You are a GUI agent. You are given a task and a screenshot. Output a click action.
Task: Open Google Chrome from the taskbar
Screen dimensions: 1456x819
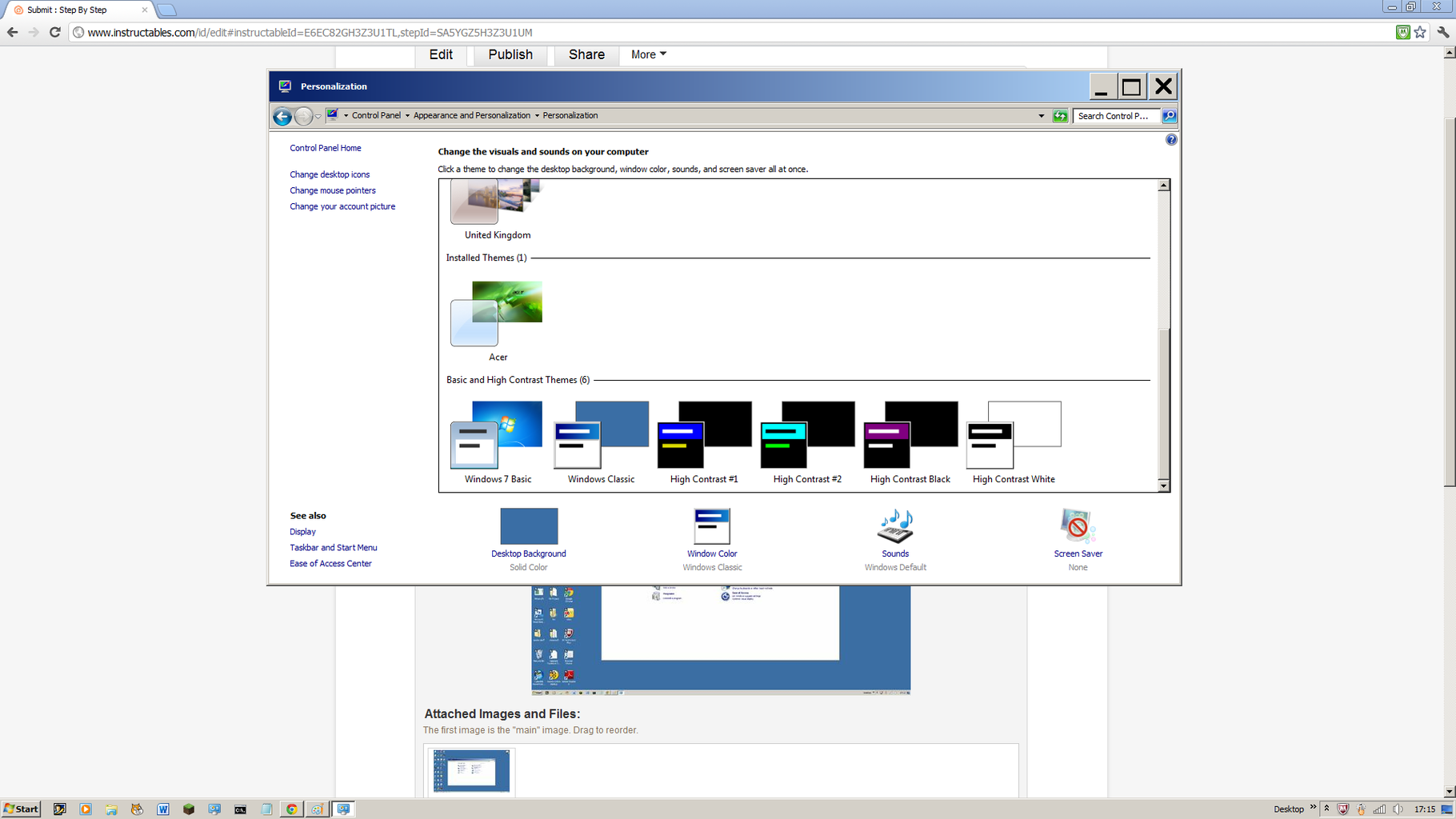pyautogui.click(x=292, y=809)
